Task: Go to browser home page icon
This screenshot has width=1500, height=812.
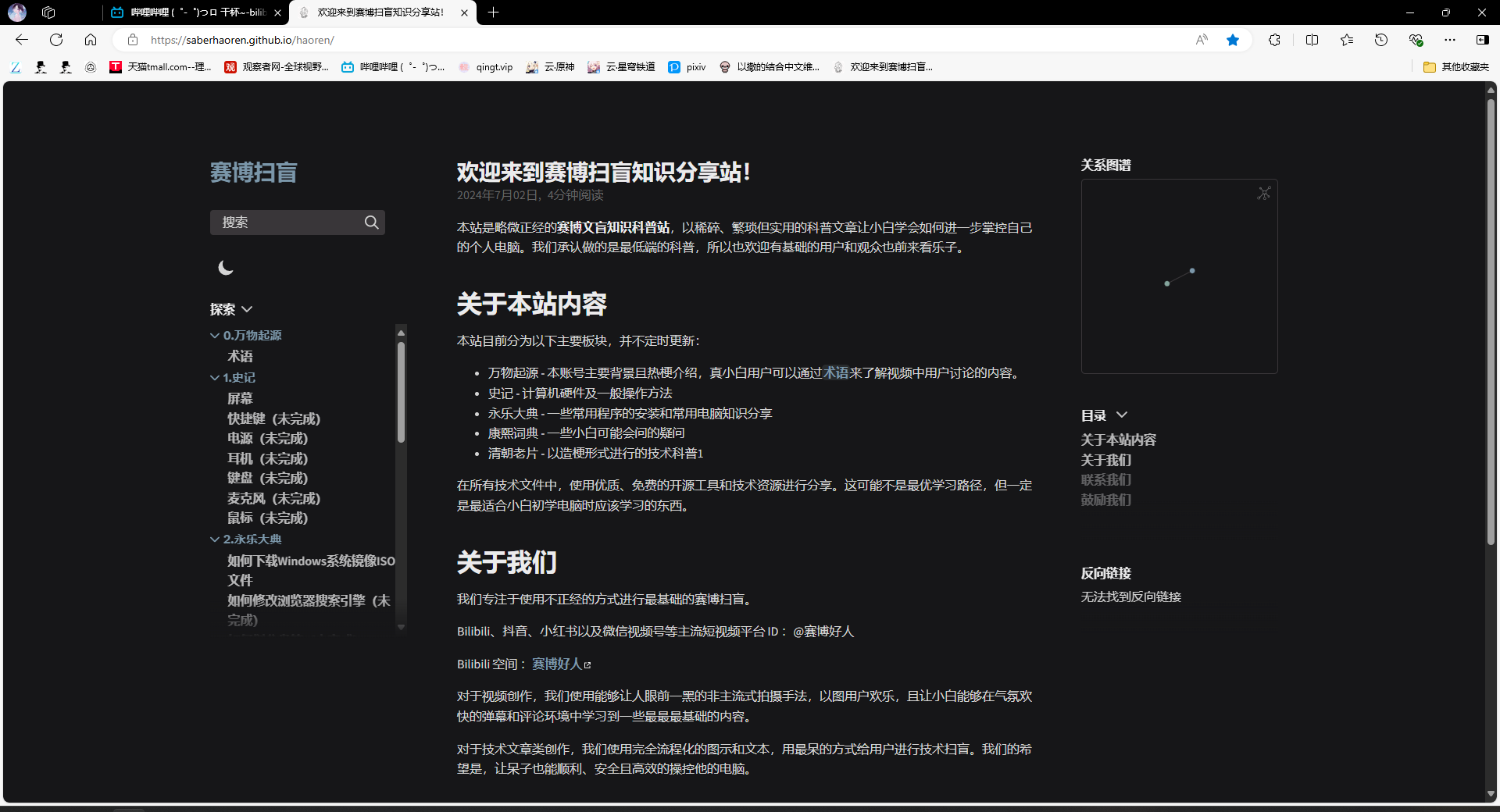Action: click(x=91, y=40)
